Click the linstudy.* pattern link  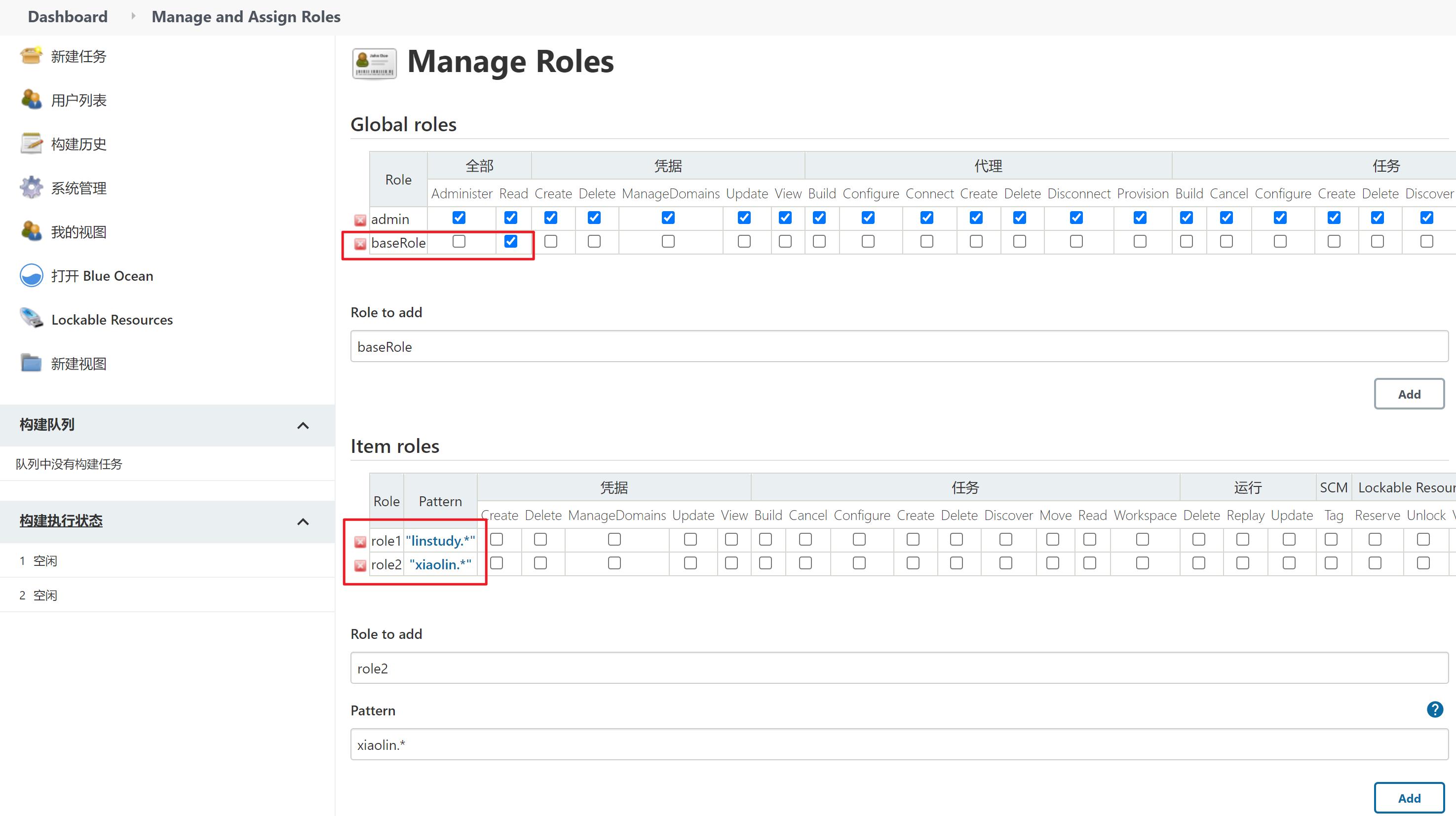point(440,541)
